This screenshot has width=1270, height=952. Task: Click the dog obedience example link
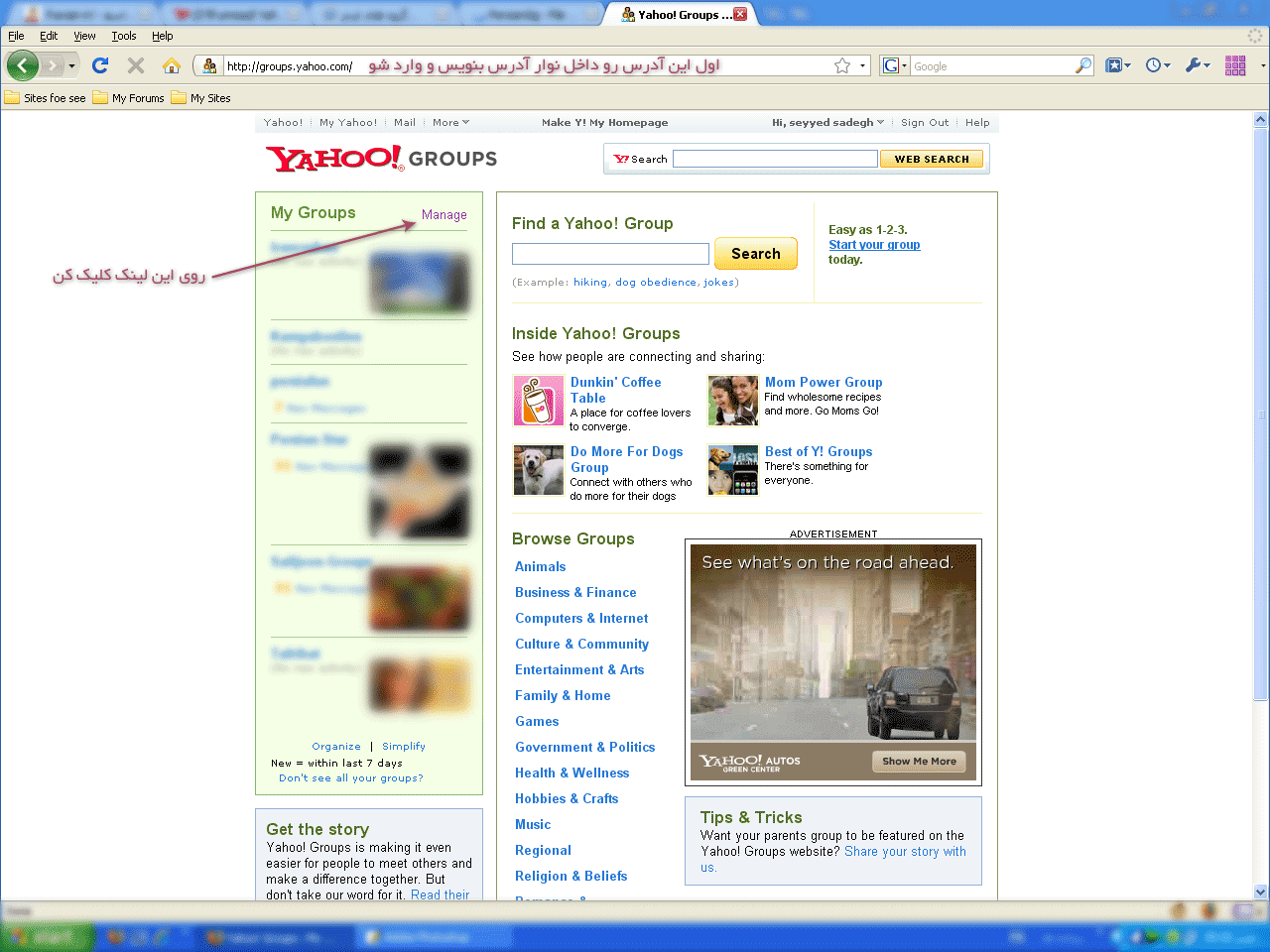(x=656, y=283)
